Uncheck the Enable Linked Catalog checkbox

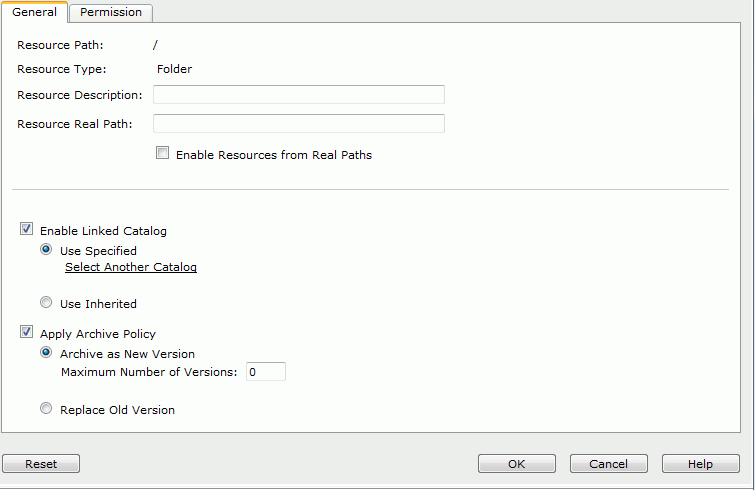pos(26,229)
